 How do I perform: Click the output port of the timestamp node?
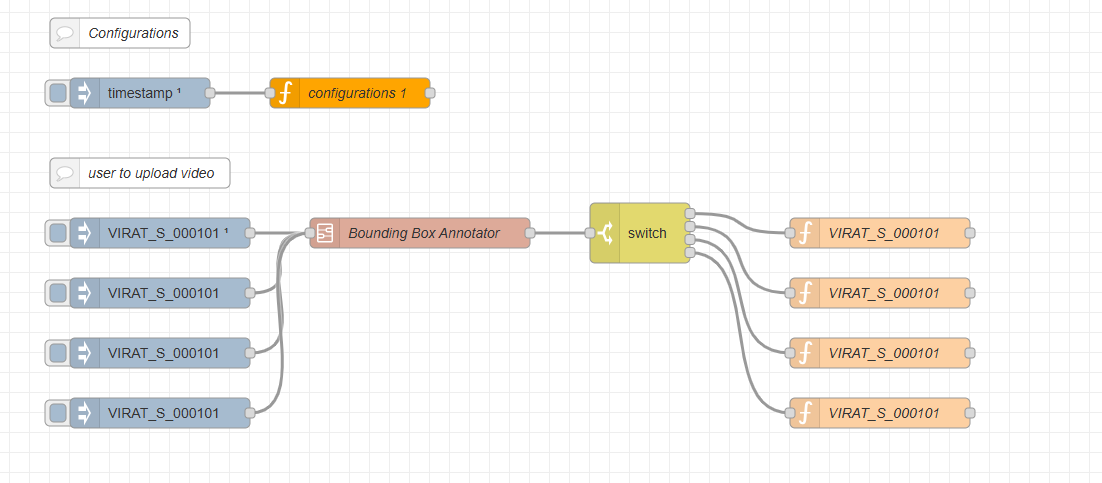pyautogui.click(x=210, y=93)
